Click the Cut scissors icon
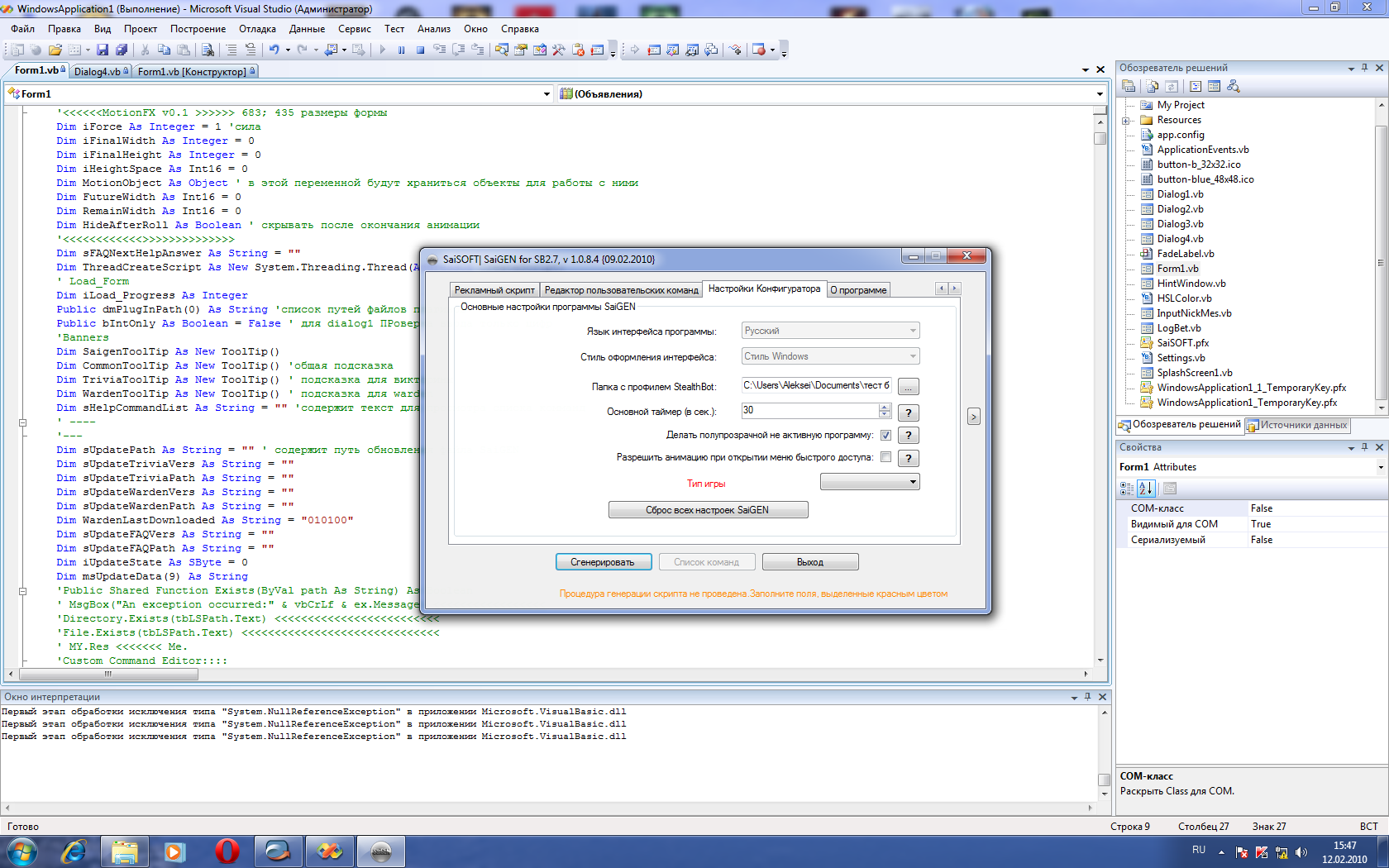 coord(145,50)
